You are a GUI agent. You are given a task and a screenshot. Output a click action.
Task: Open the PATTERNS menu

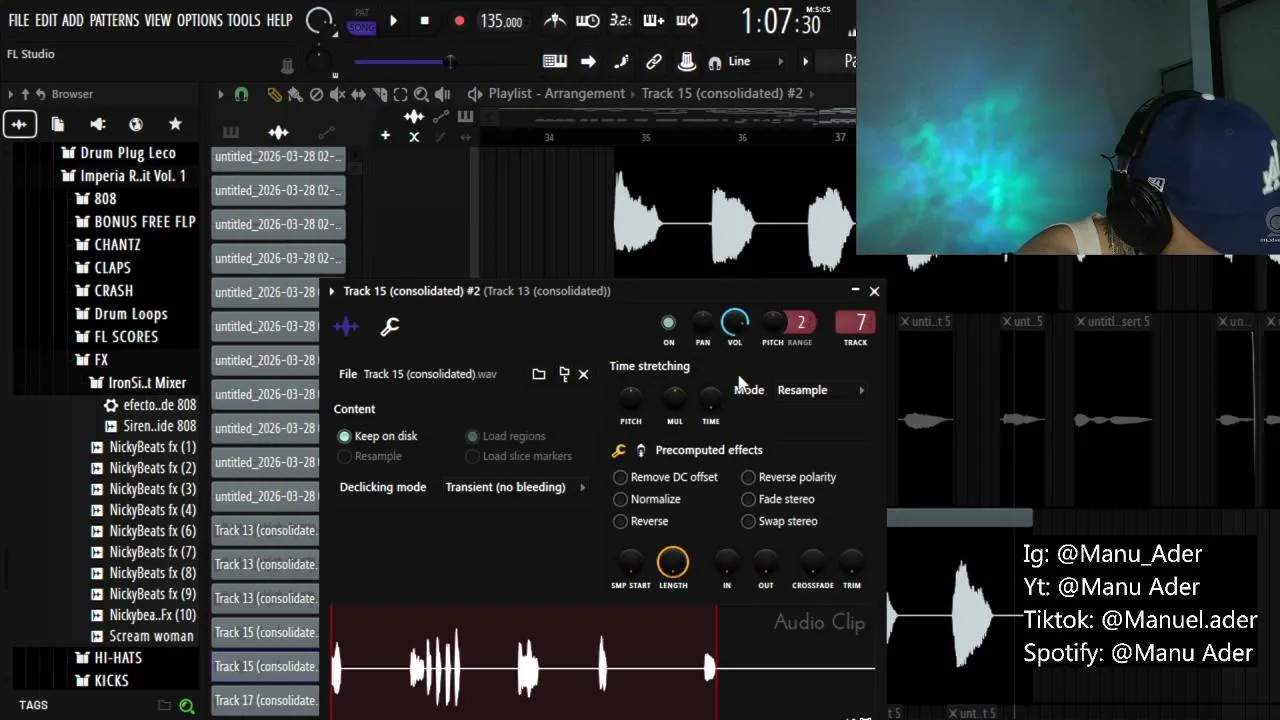pyautogui.click(x=114, y=20)
